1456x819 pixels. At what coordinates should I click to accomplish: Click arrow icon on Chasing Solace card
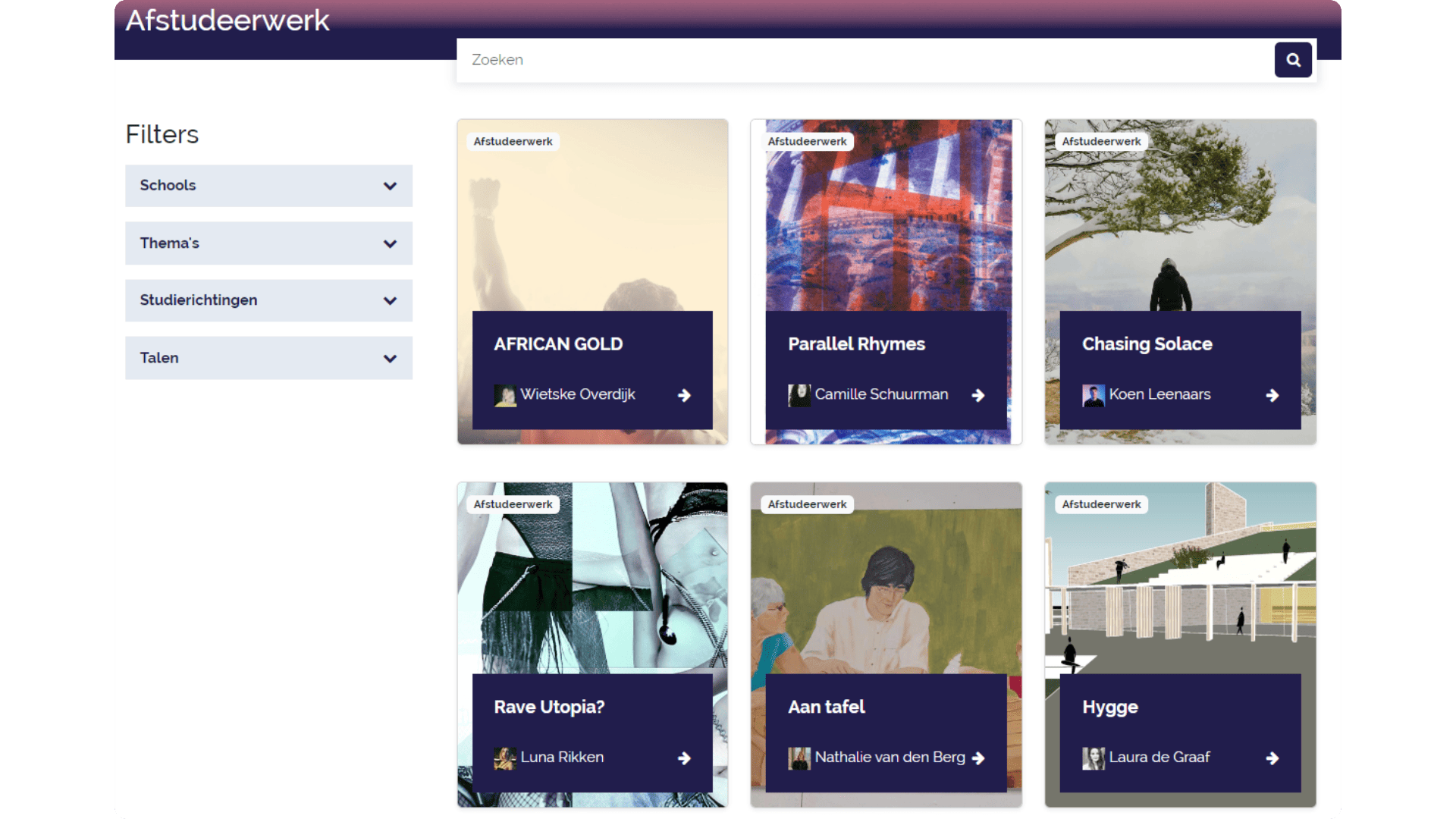click(1272, 395)
